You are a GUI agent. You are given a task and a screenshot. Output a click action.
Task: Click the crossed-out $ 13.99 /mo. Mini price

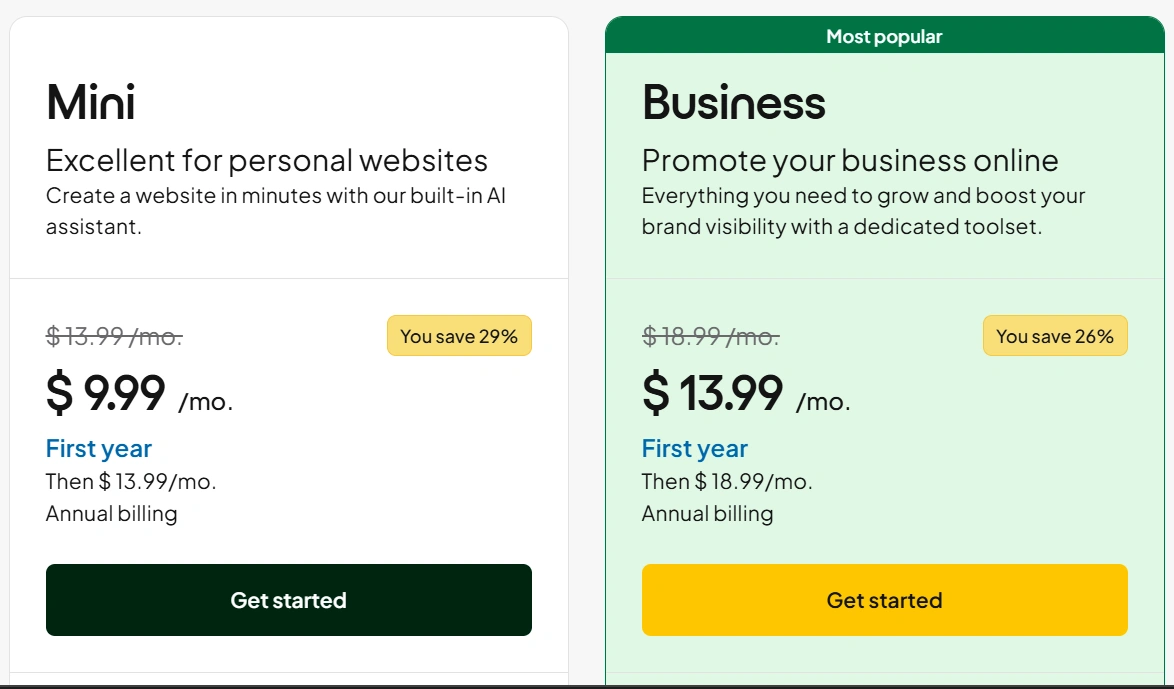click(114, 337)
